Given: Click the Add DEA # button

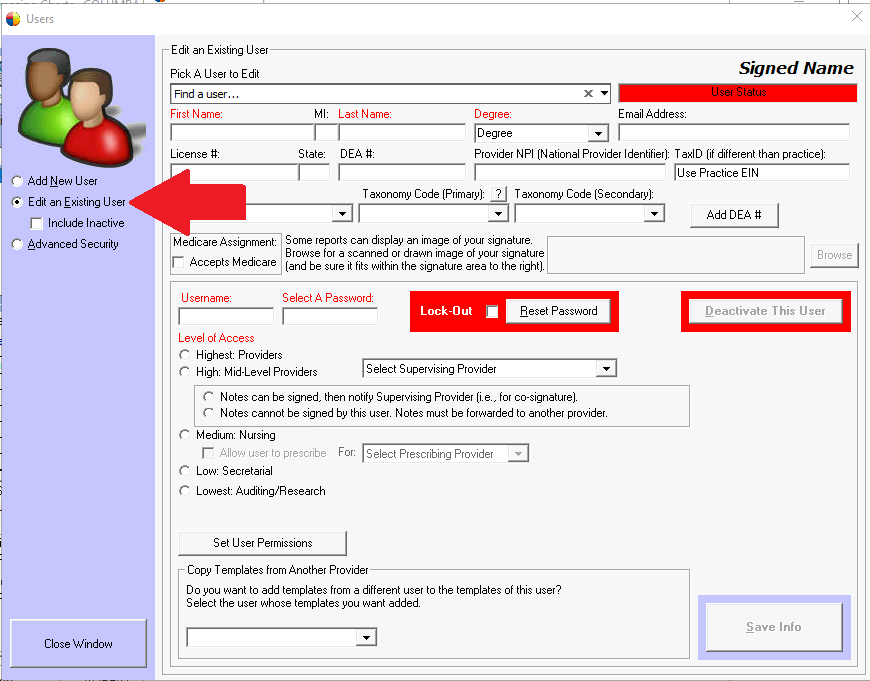Looking at the screenshot, I should pyautogui.click(x=734, y=215).
